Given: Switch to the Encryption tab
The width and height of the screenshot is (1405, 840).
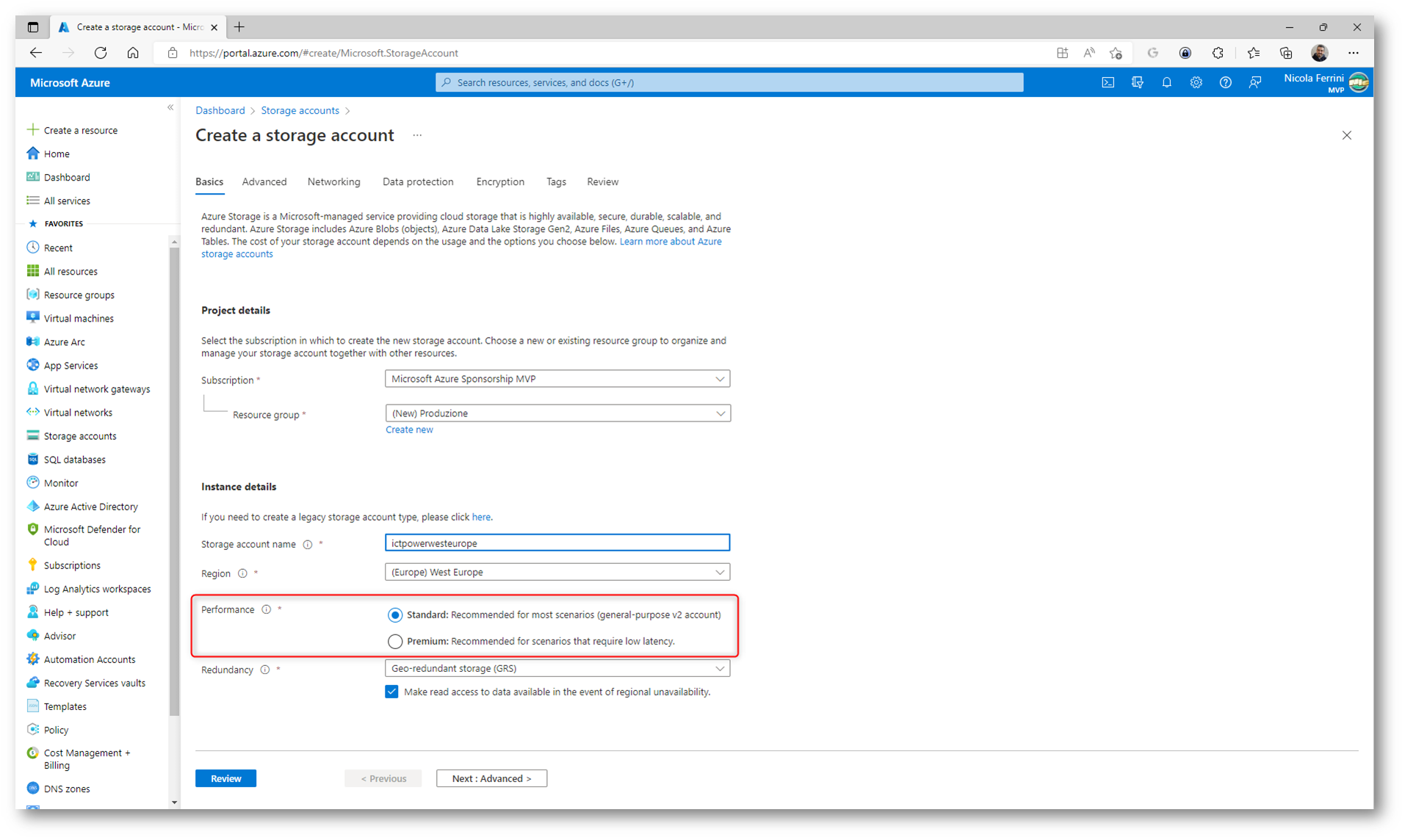Looking at the screenshot, I should pyautogui.click(x=500, y=182).
